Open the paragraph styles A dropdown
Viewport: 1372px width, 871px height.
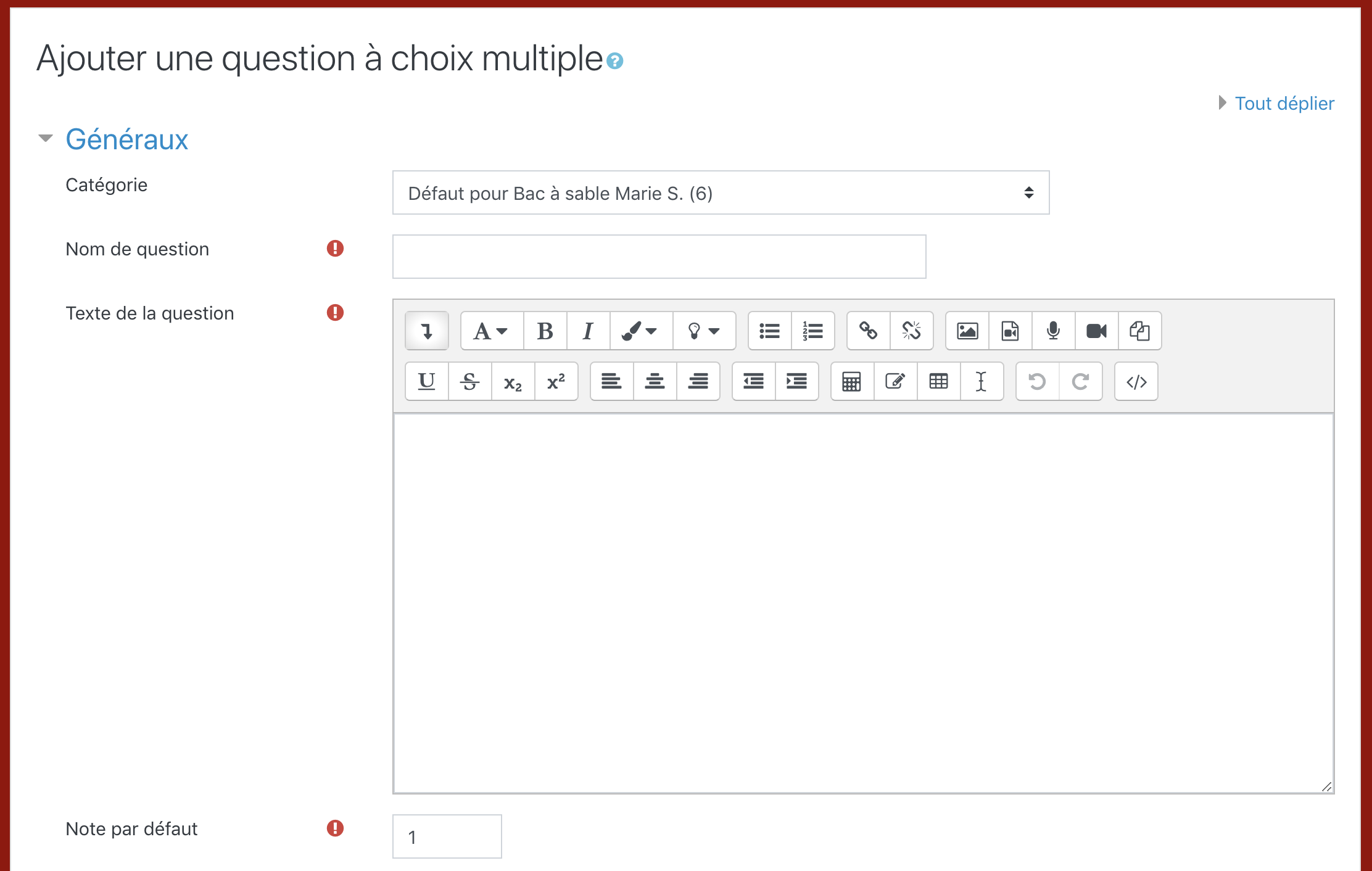491,331
